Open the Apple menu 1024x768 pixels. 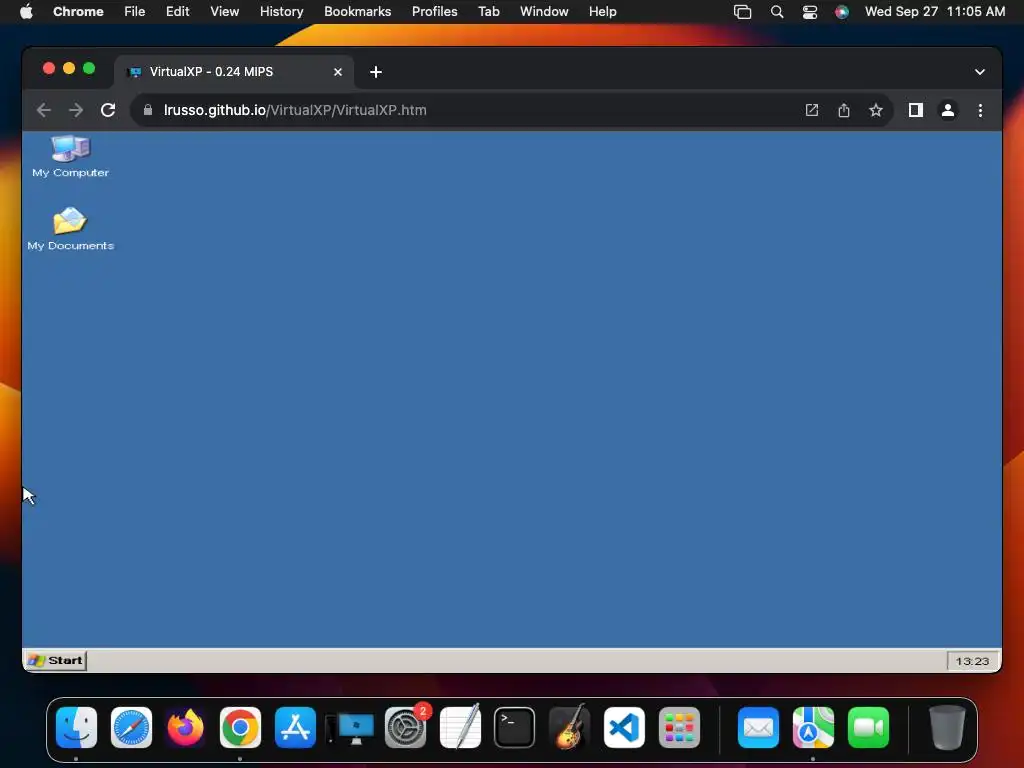tap(26, 12)
